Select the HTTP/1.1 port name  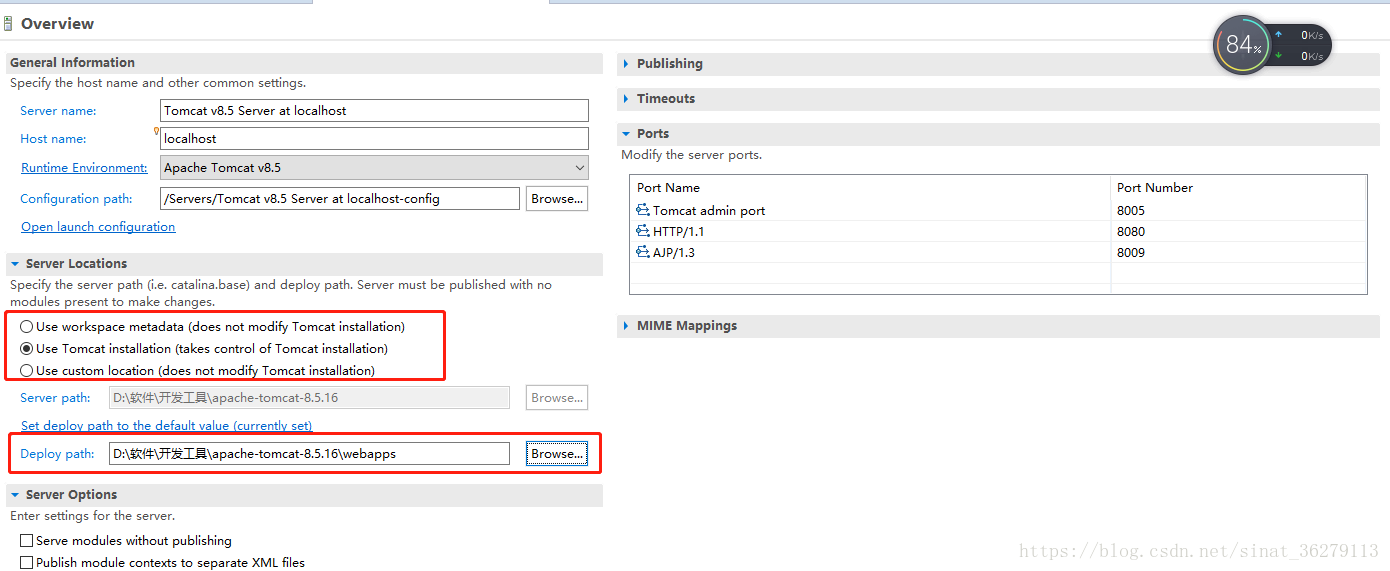point(678,232)
